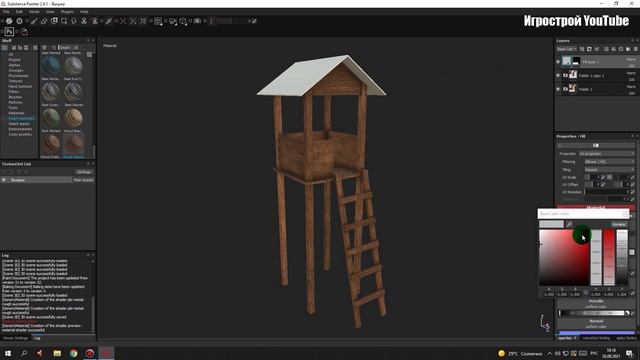Viewport: 640px width, 360px height.
Task: Select the Paint brush tool
Action: [x=34, y=21]
